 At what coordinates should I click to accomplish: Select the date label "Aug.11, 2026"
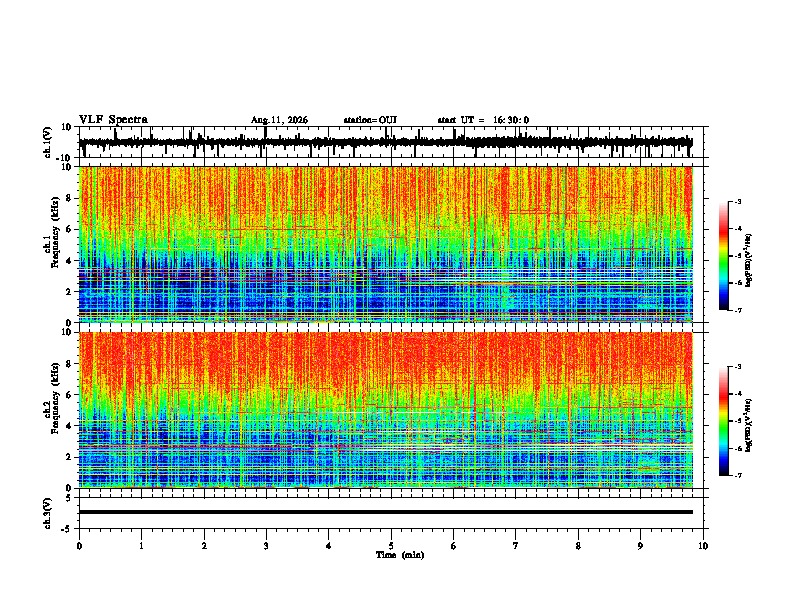click(x=279, y=120)
